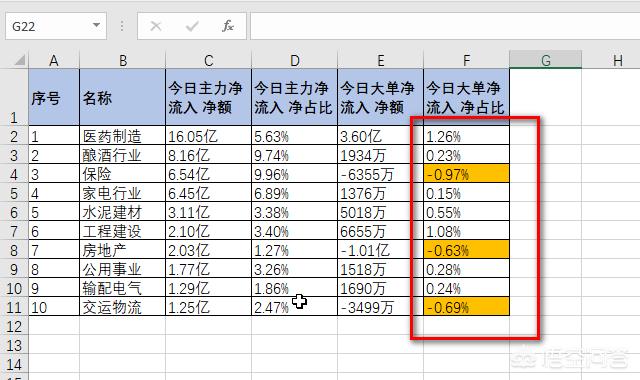Click the Name Box showing G22
This screenshot has width=640, height=380.
56,26
